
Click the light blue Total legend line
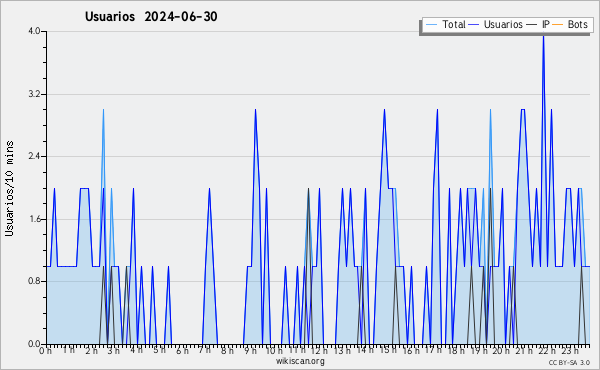pyautogui.click(x=431, y=25)
